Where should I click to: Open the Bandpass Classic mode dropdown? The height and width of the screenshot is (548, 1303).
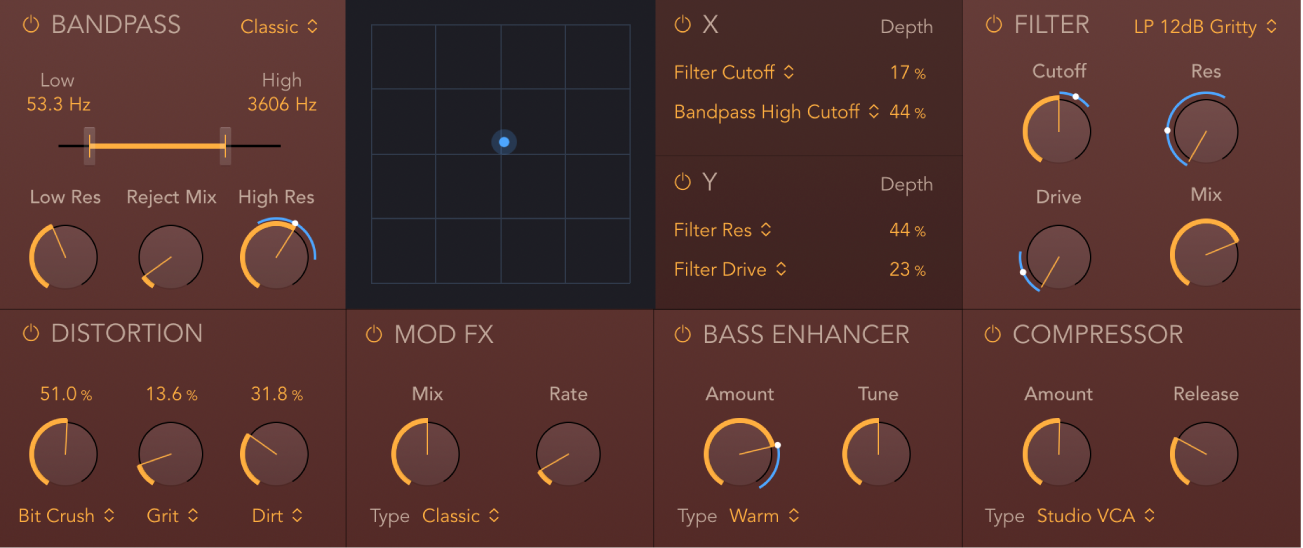tap(279, 27)
